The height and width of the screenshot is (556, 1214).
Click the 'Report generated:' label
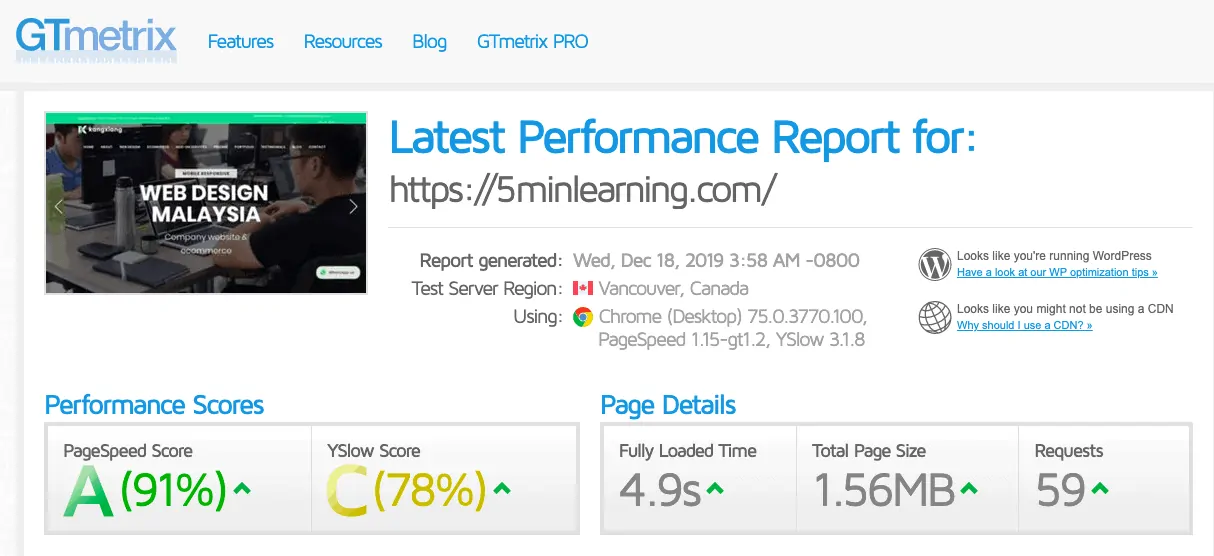click(491, 261)
